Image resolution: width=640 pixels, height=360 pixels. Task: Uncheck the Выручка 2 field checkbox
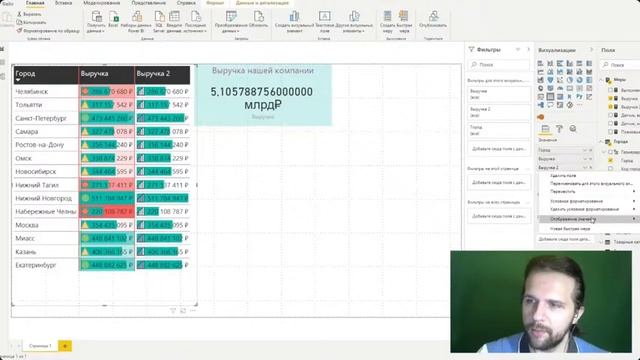(611, 107)
